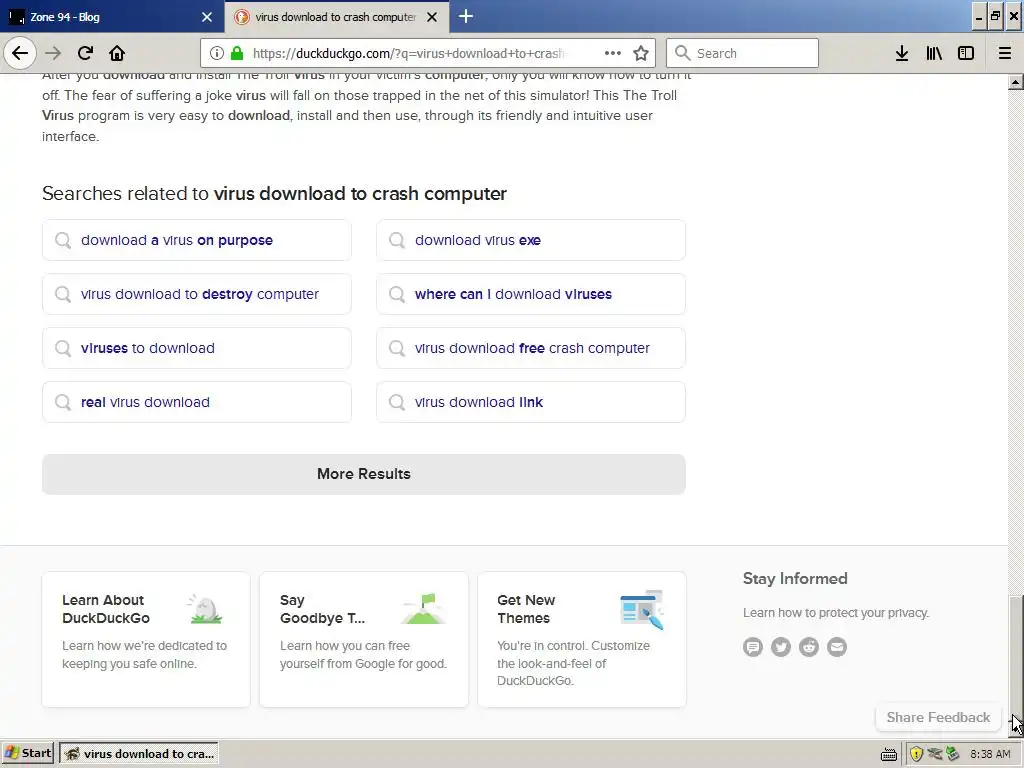Click the device/hardware tray icon

pos(952,754)
